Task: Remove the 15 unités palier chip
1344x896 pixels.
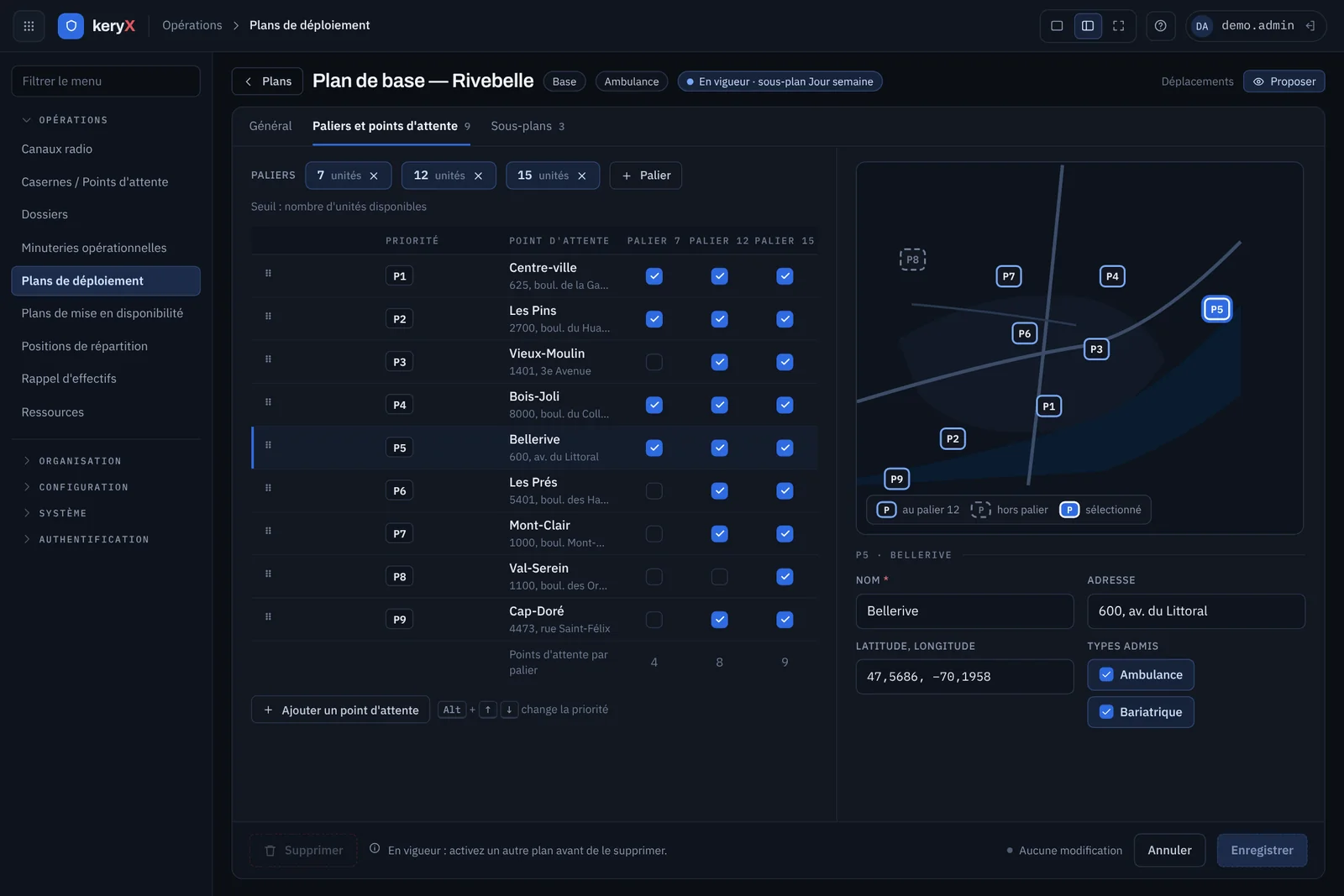Action: 581,176
